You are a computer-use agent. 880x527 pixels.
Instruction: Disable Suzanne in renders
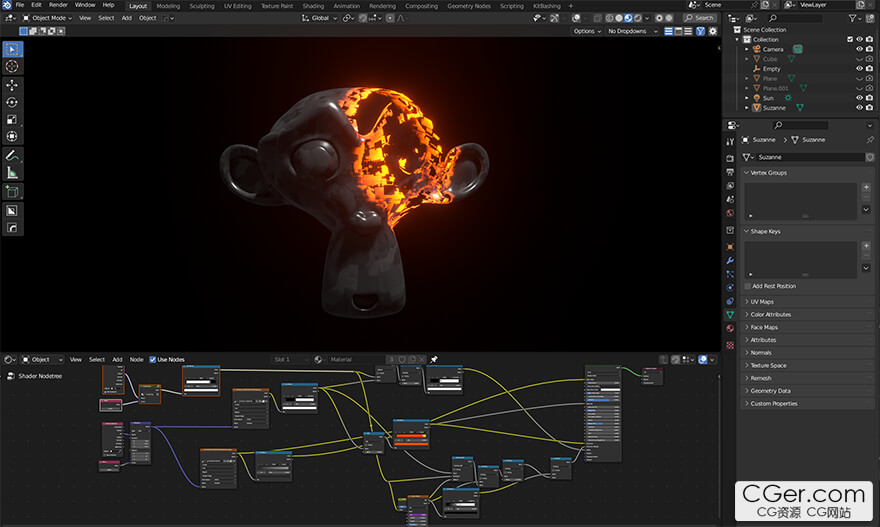coord(869,107)
